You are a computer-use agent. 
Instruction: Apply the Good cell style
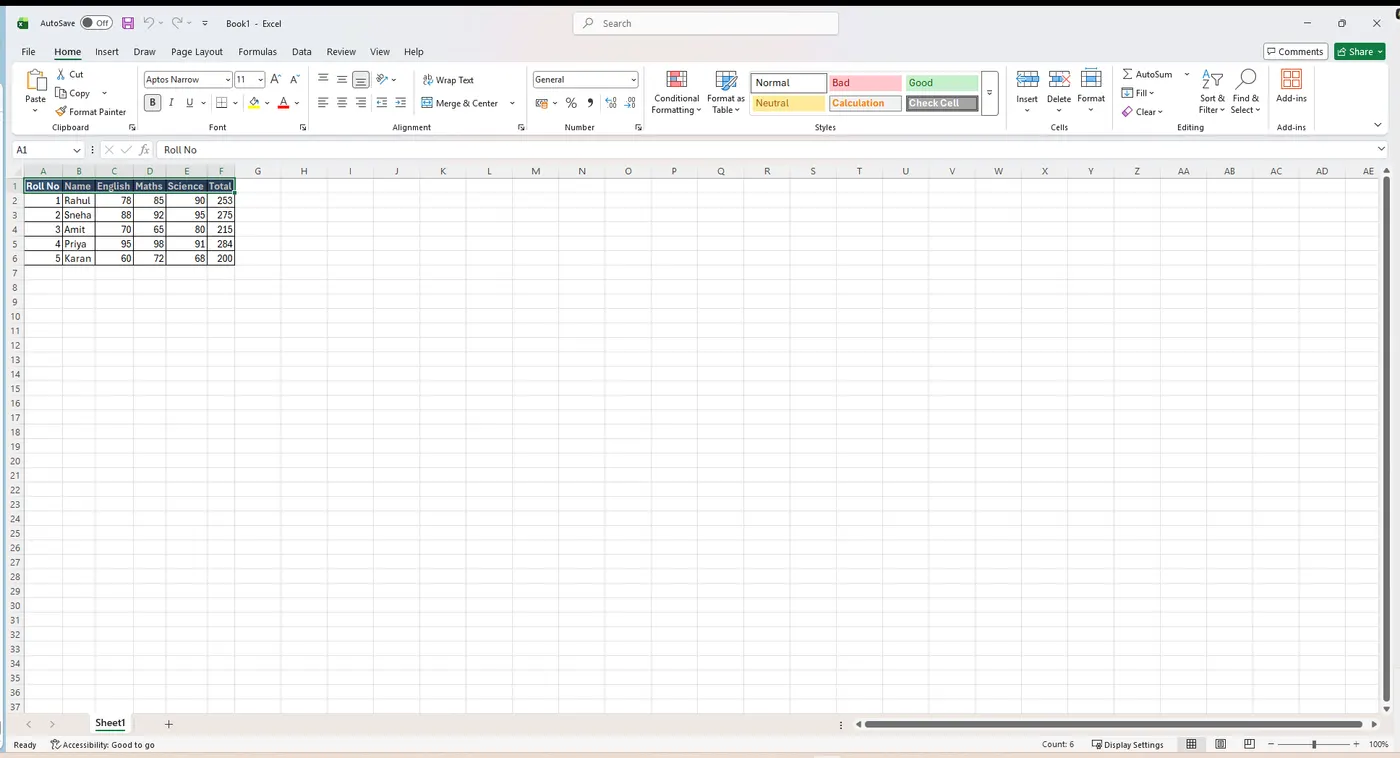pyautogui.click(x=942, y=83)
